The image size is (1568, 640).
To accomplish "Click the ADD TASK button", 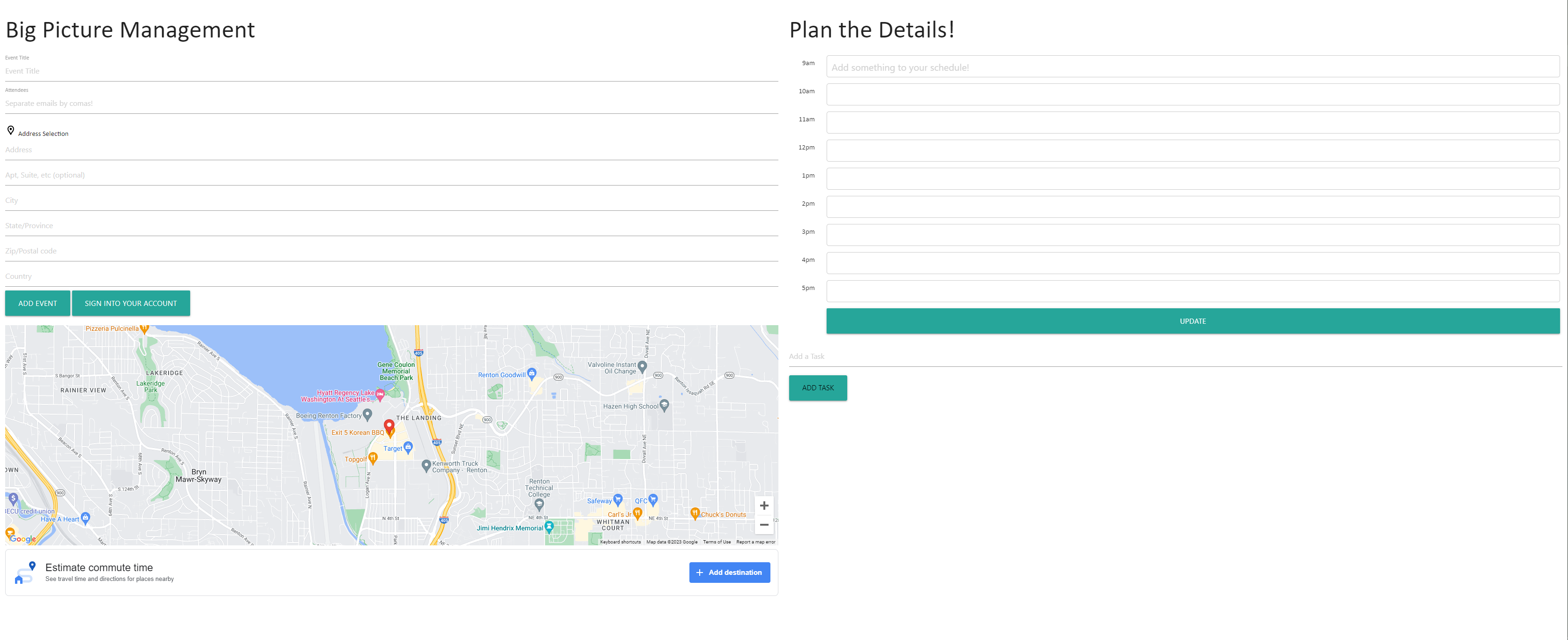I will click(x=817, y=388).
